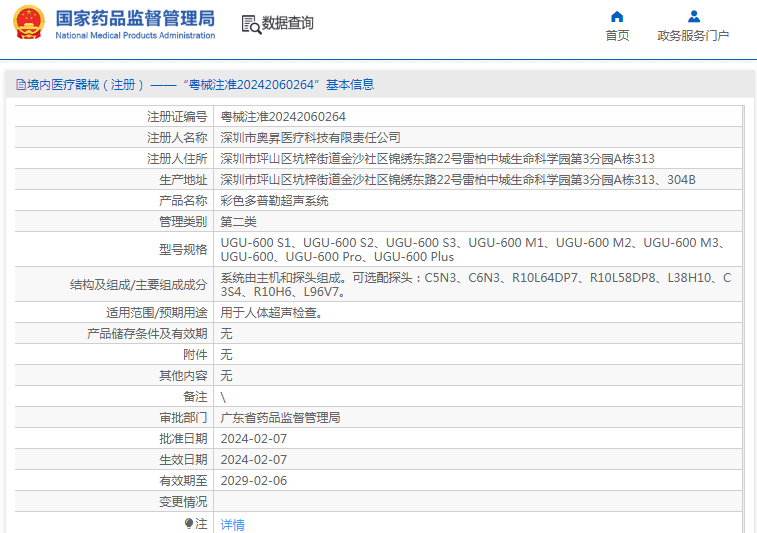Click the 产品名称 label
757x533 pixels.
click(183, 201)
